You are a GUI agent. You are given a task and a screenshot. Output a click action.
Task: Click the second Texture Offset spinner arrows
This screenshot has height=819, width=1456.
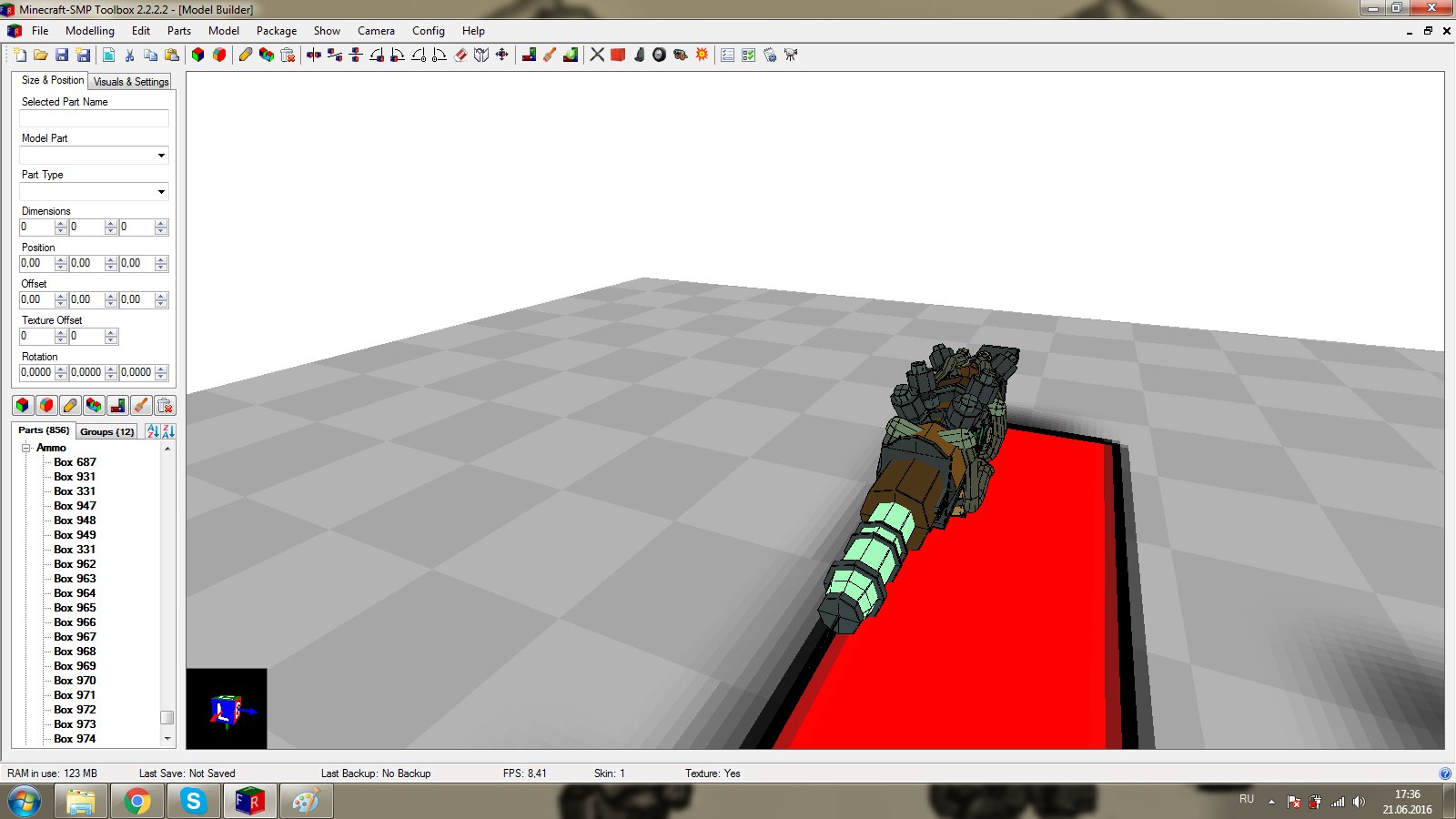(111, 337)
